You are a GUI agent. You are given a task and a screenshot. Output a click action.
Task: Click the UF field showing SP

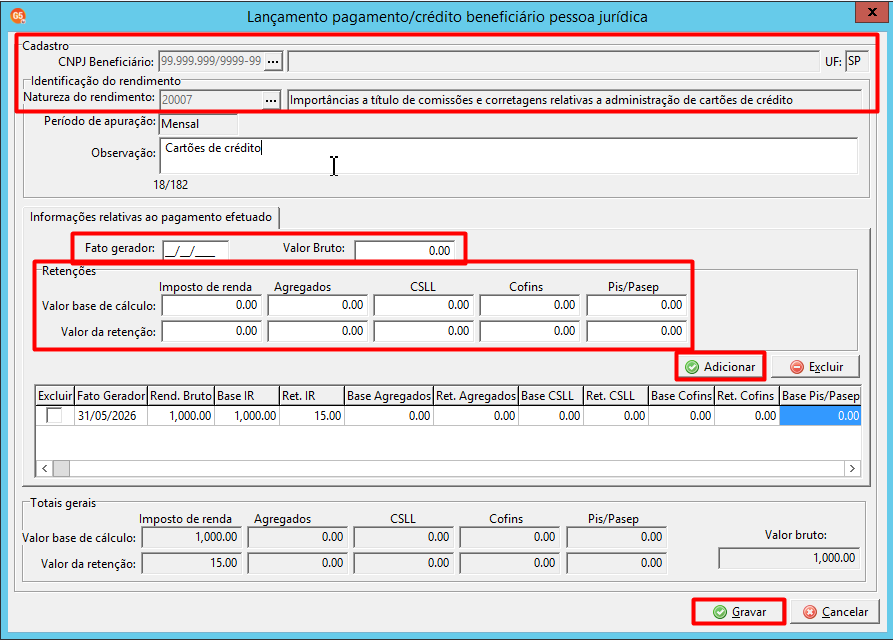857,61
